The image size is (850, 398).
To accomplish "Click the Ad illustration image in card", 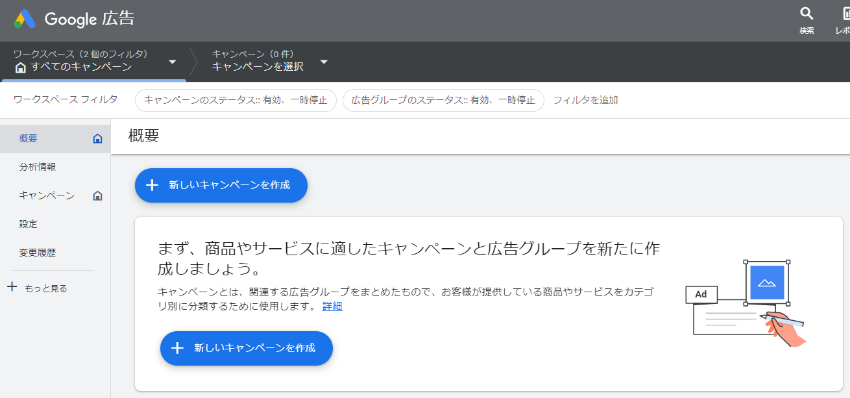I will coord(745,305).
